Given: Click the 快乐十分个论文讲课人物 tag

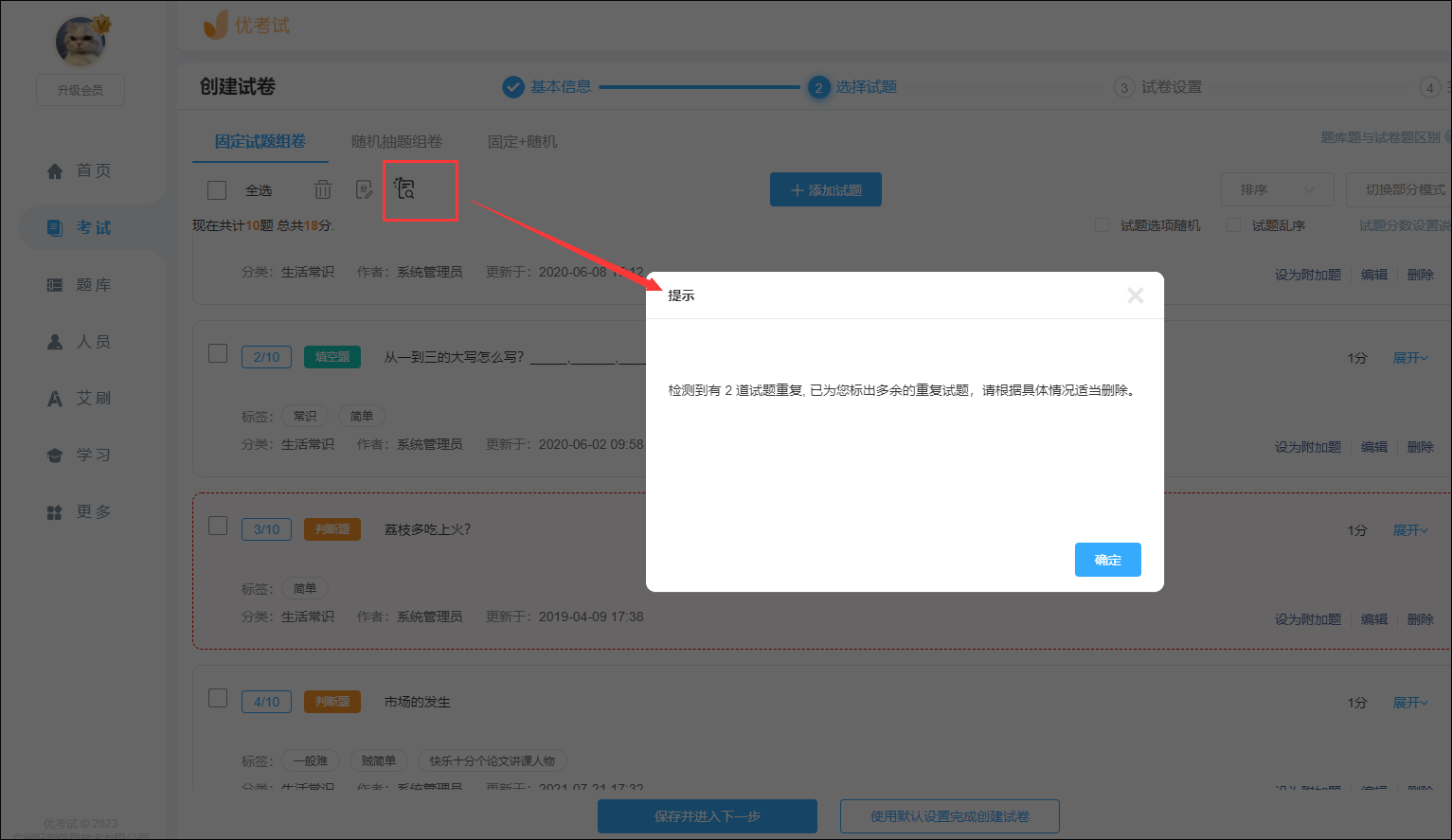Looking at the screenshot, I should point(493,760).
